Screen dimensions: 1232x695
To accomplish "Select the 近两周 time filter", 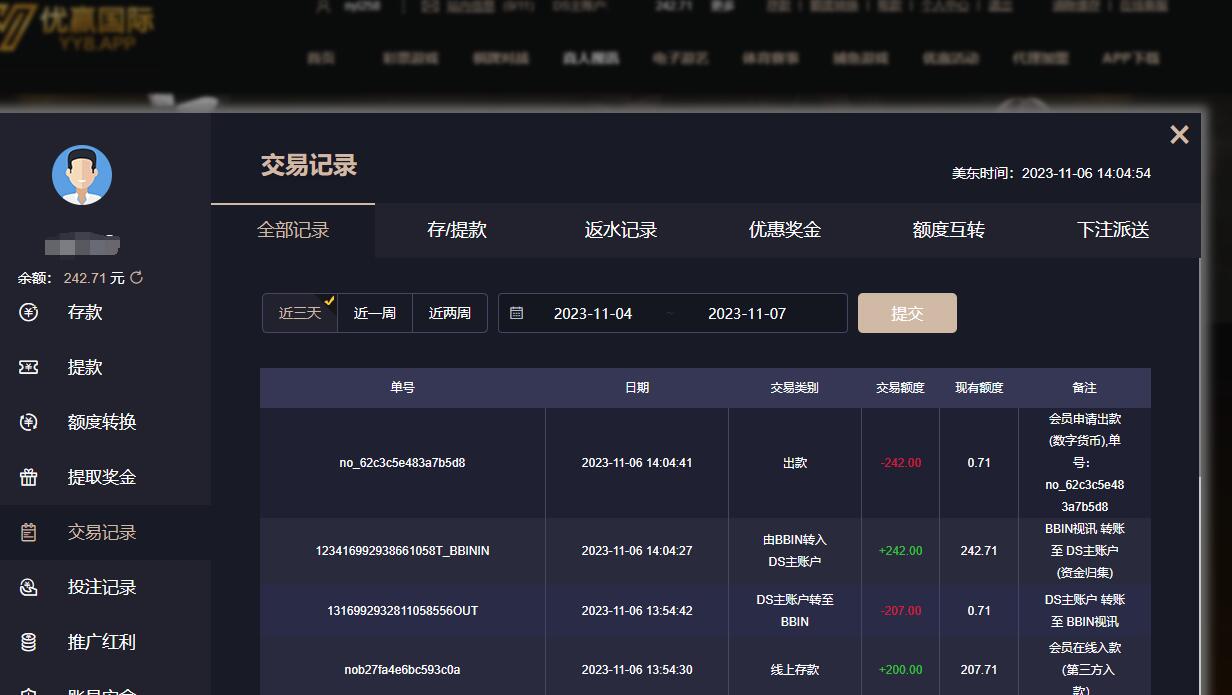I will tap(450, 313).
